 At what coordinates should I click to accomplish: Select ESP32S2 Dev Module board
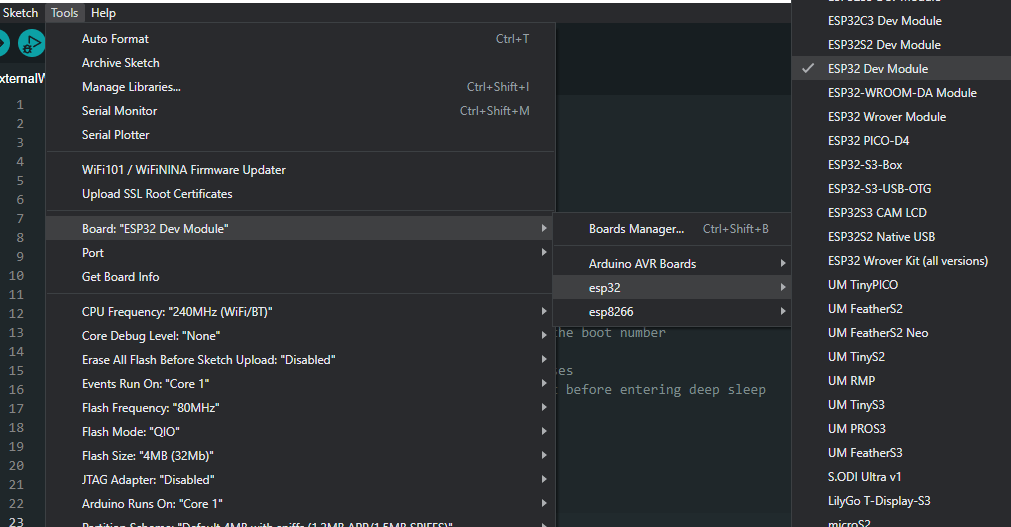901,45
